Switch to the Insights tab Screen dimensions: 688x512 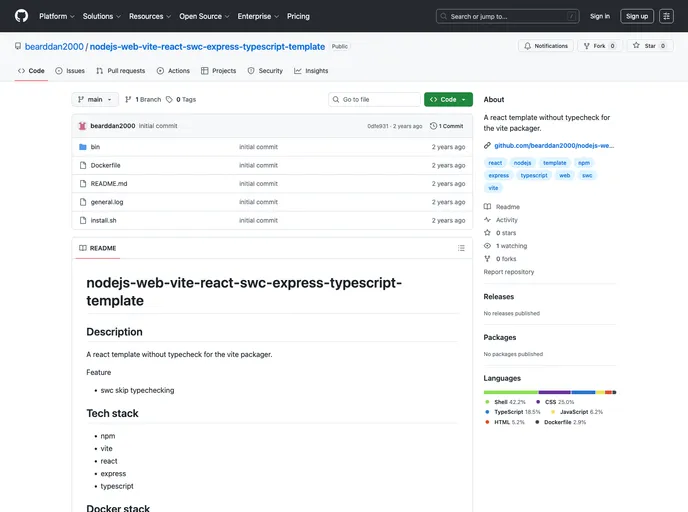(x=311, y=71)
